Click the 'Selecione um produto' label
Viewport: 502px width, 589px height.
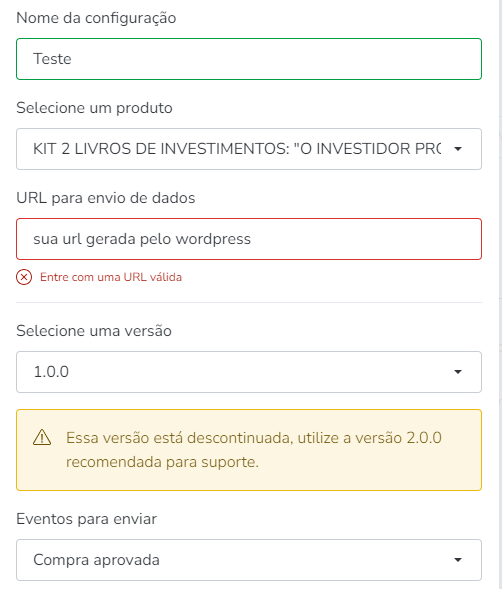94,108
